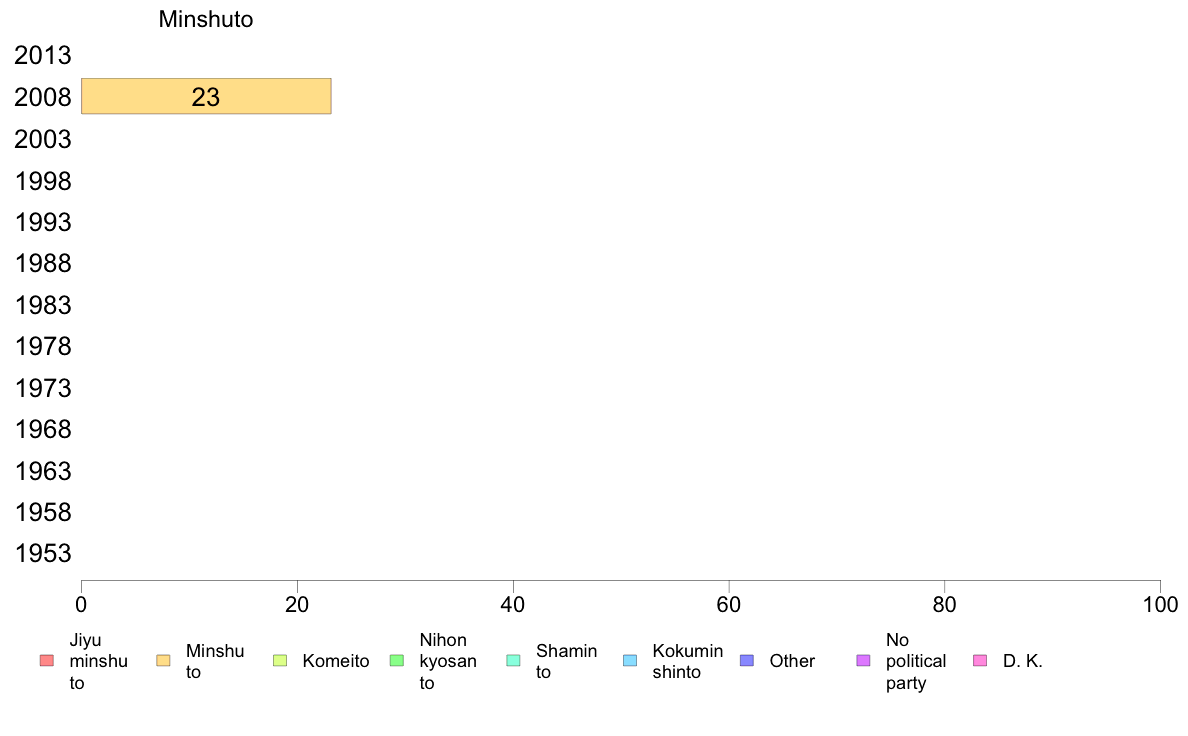The image size is (1188, 736).
Task: Click the 1973 year label
Action: click(42, 388)
